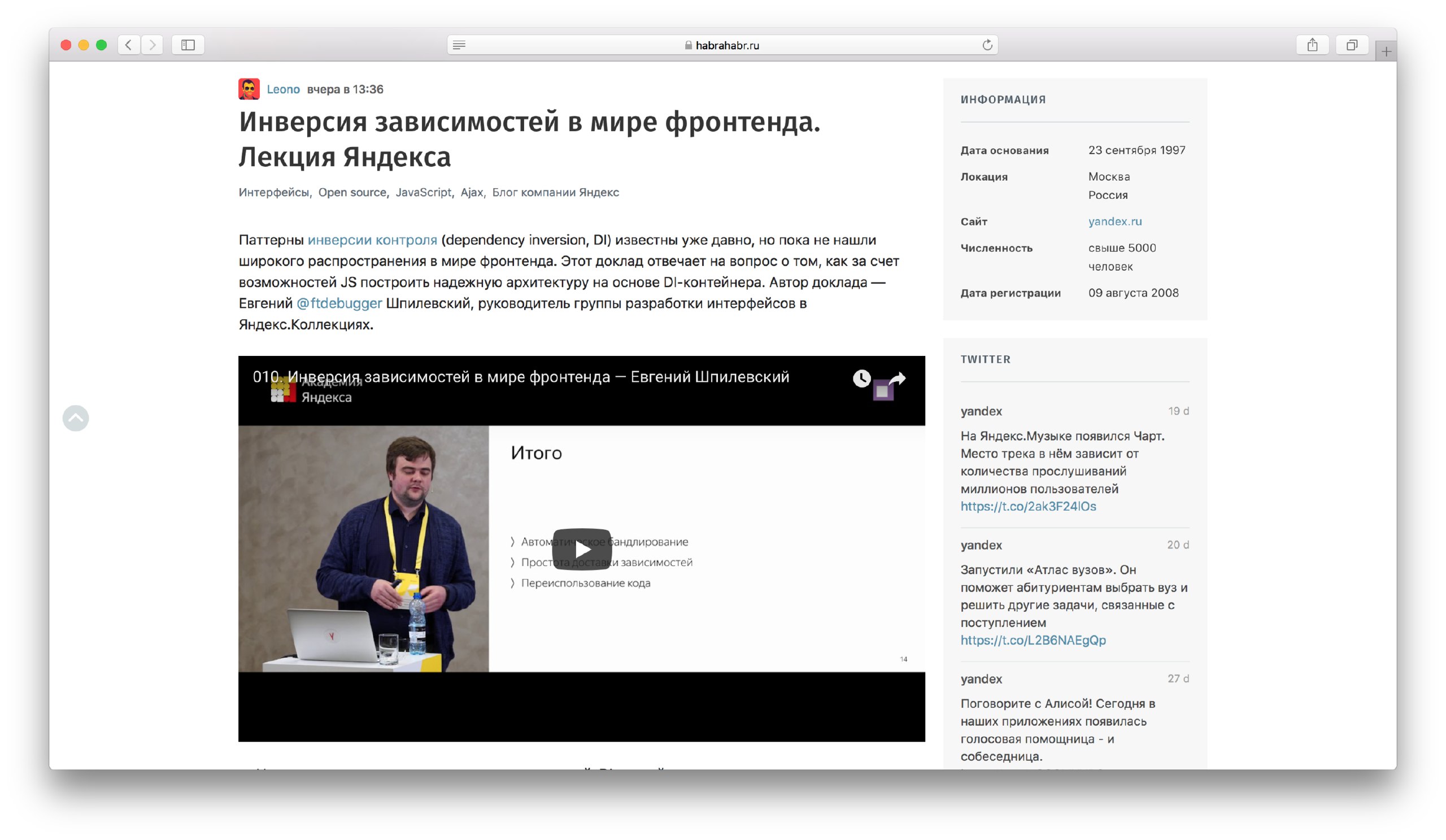Open the JavaScript hub link

pos(424,192)
